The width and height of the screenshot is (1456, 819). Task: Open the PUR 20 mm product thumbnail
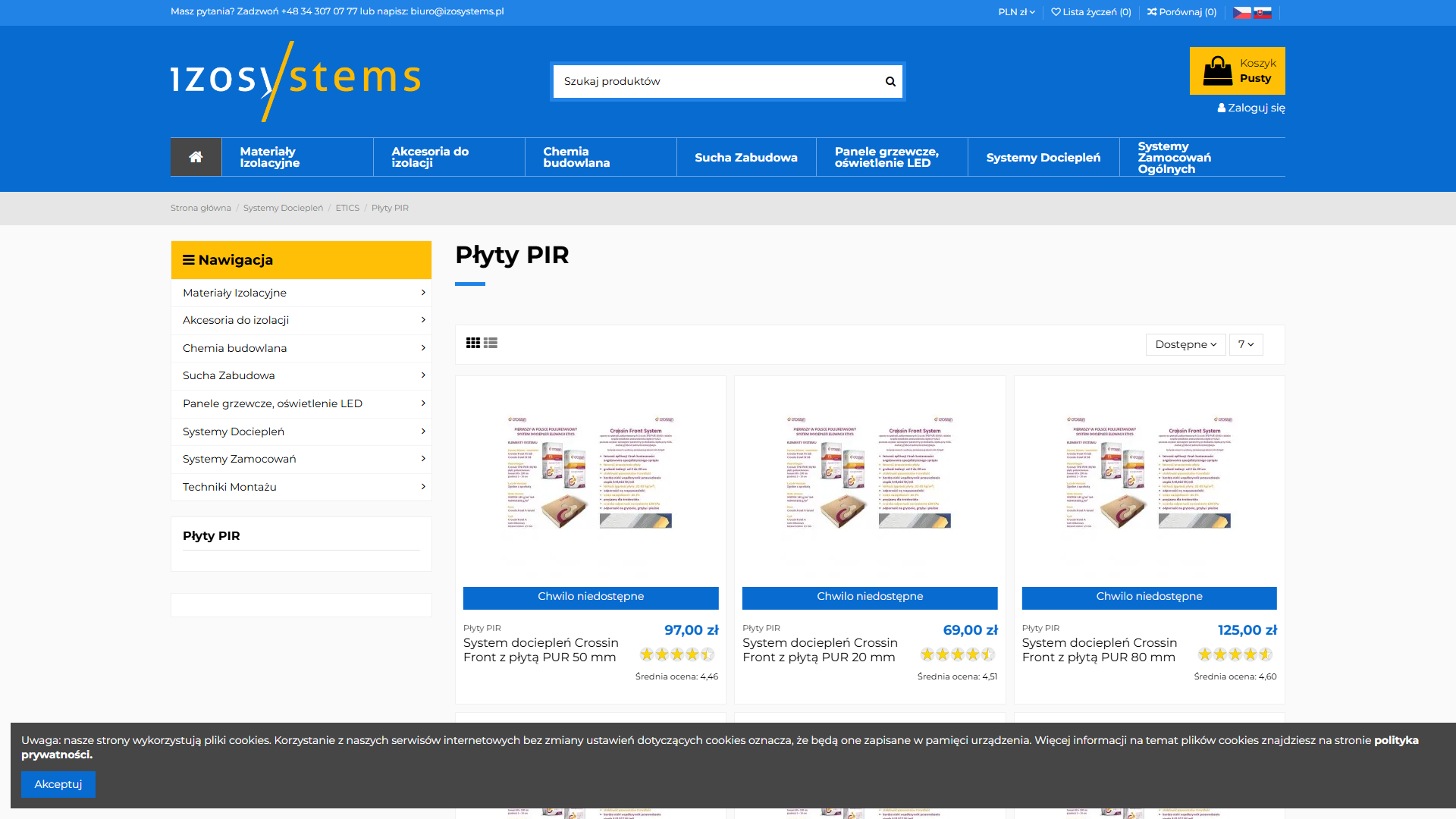(869, 474)
